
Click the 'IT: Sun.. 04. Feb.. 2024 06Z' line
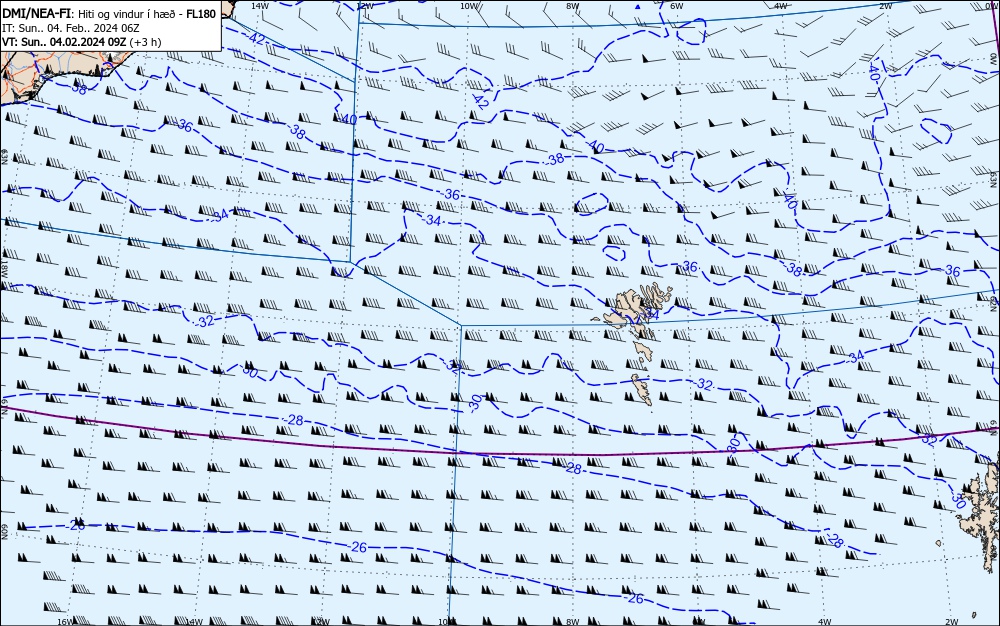(71, 28)
